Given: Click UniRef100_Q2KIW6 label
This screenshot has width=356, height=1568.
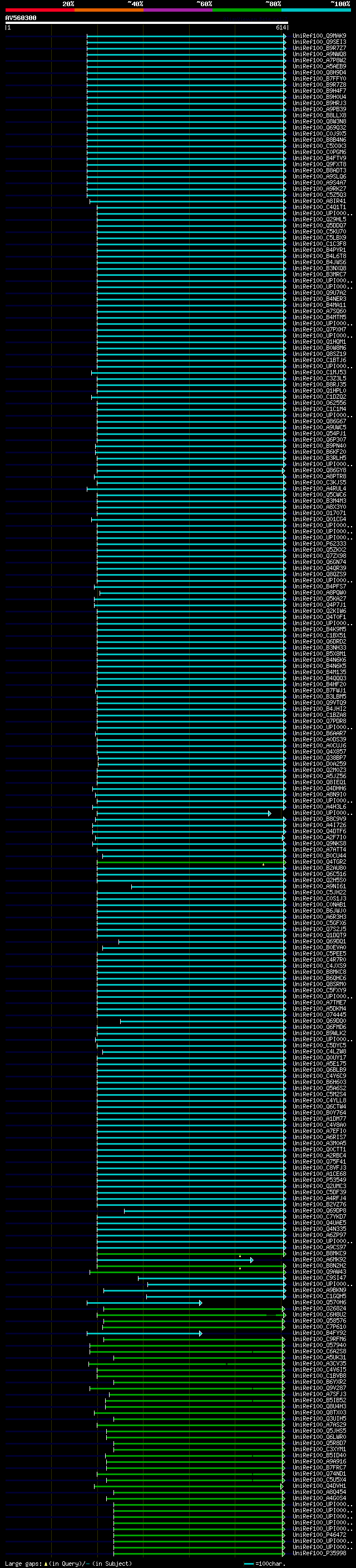Looking at the screenshot, I should click(319, 611).
